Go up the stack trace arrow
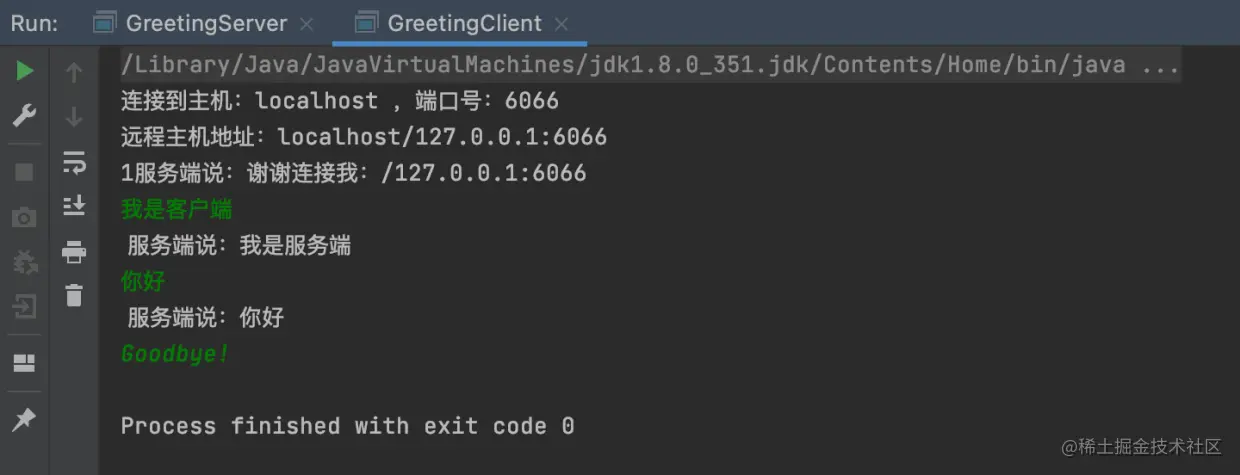 click(74, 72)
